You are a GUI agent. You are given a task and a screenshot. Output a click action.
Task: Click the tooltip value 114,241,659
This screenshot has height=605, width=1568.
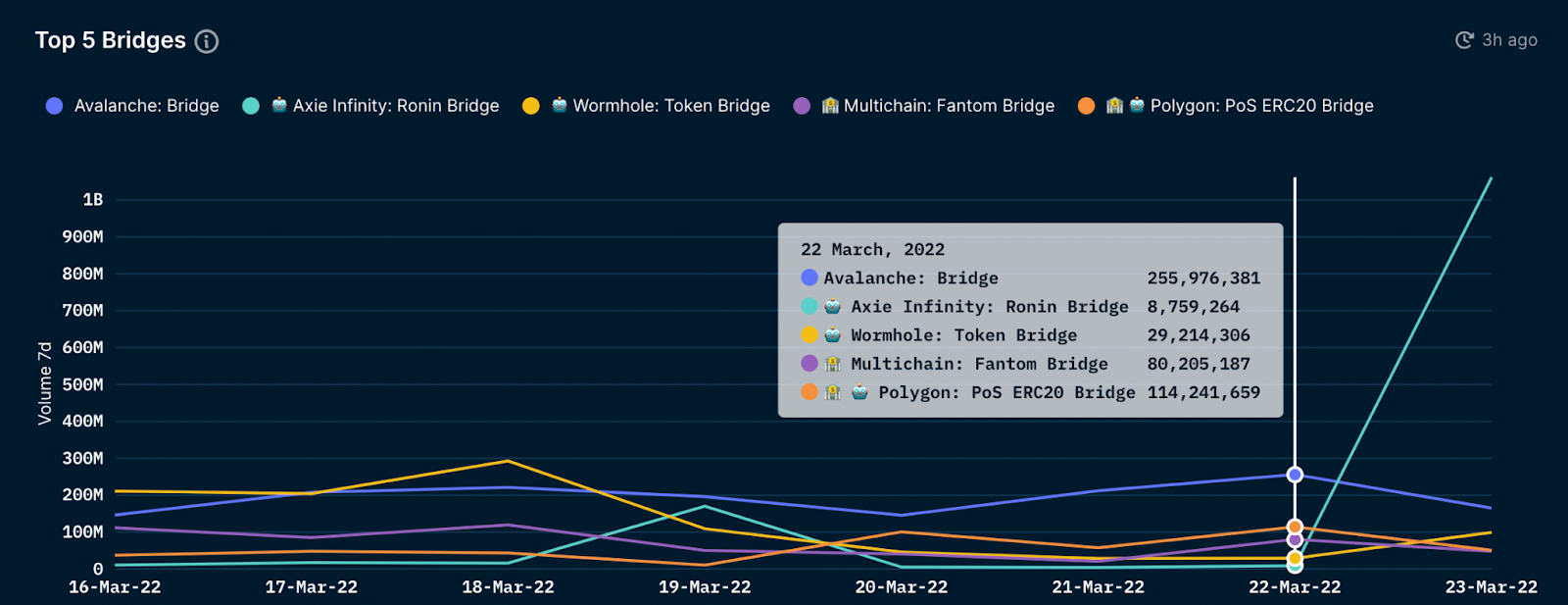(x=1203, y=392)
